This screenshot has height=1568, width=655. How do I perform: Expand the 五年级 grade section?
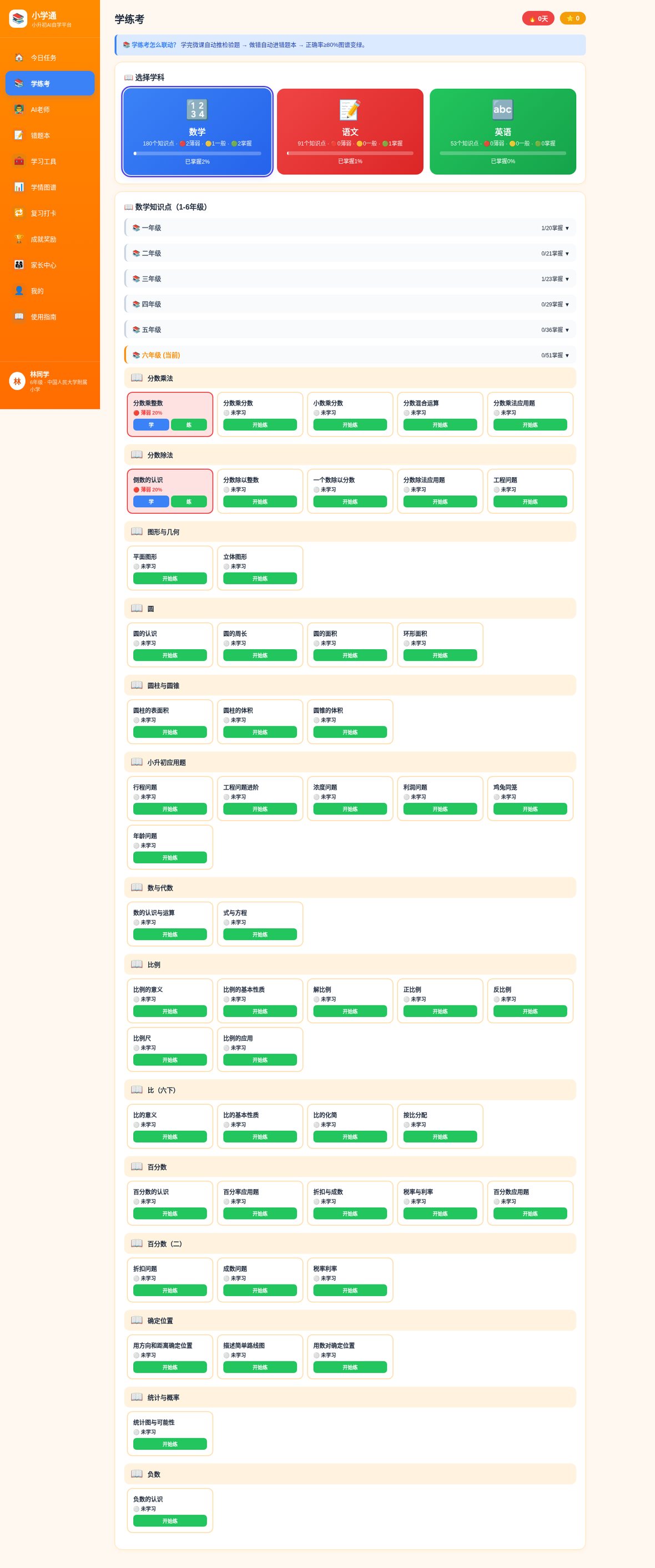(350, 330)
